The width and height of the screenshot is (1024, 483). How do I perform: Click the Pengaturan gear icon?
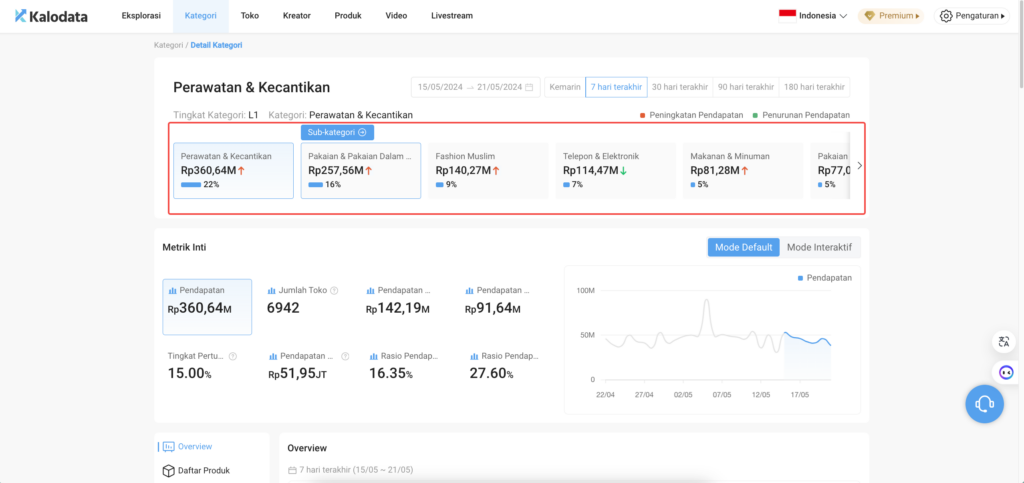coord(946,16)
